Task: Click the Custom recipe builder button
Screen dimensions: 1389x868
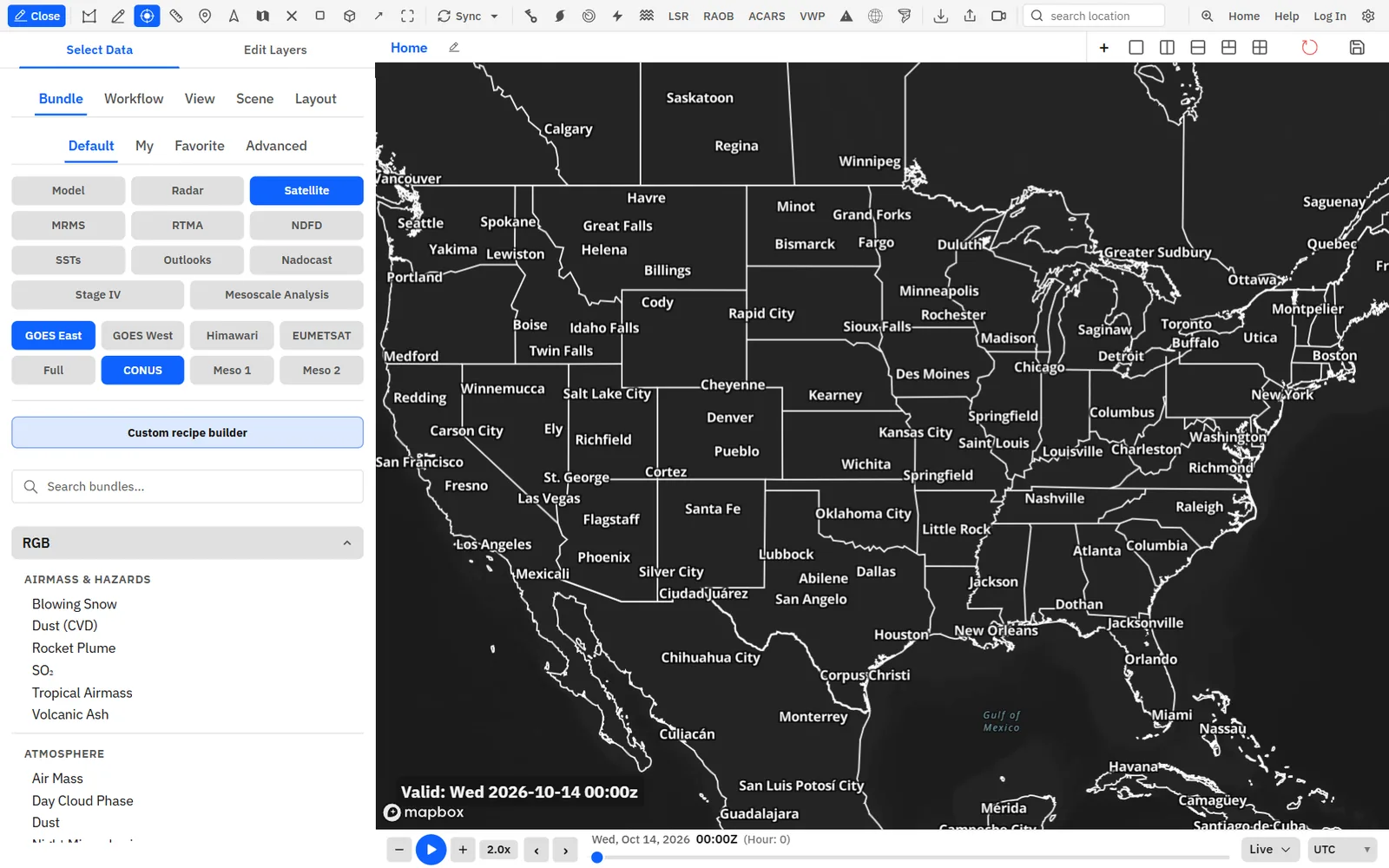Action: 188,432
